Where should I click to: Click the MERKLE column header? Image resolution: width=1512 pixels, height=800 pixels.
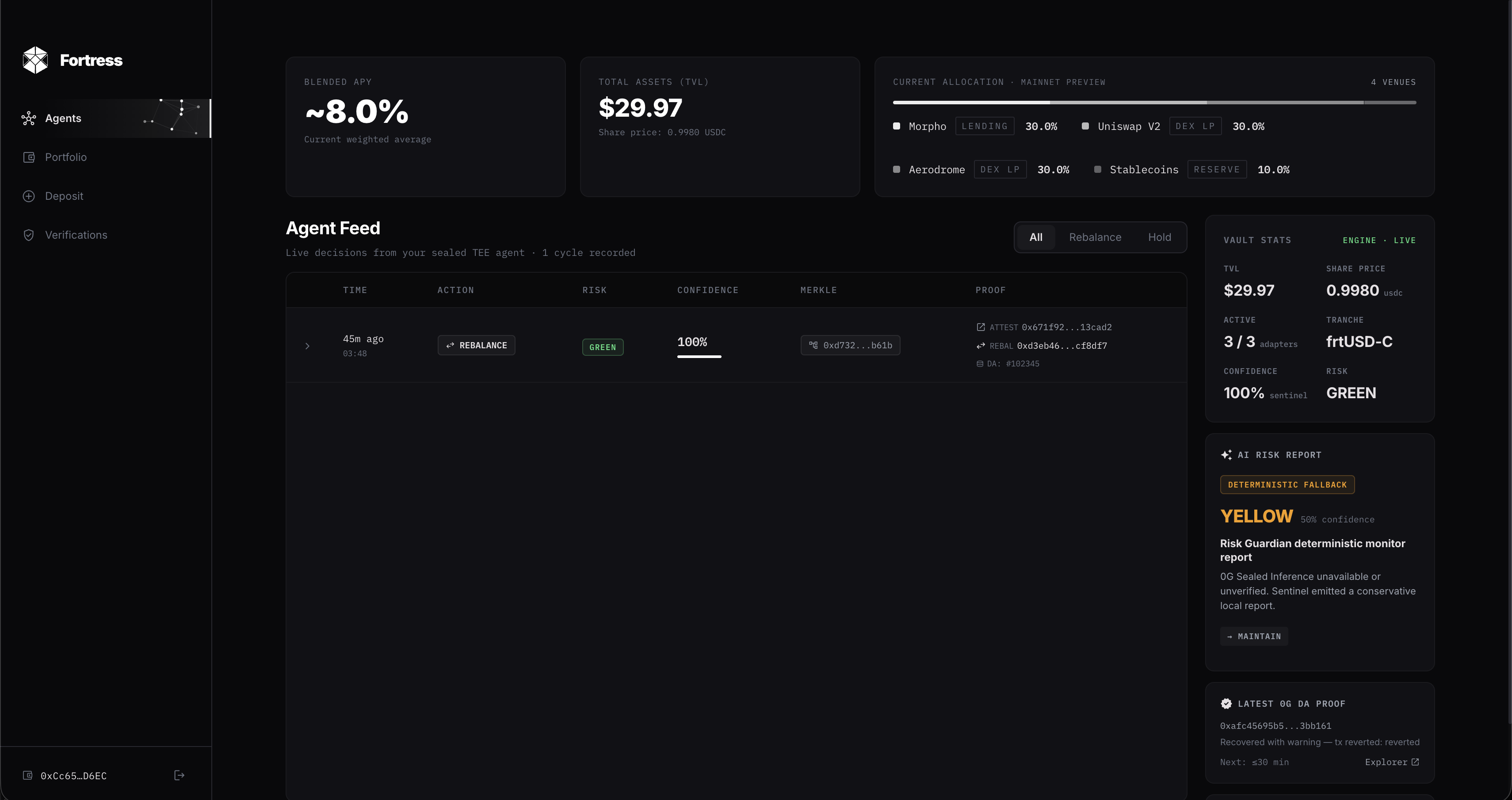pyautogui.click(x=818, y=290)
